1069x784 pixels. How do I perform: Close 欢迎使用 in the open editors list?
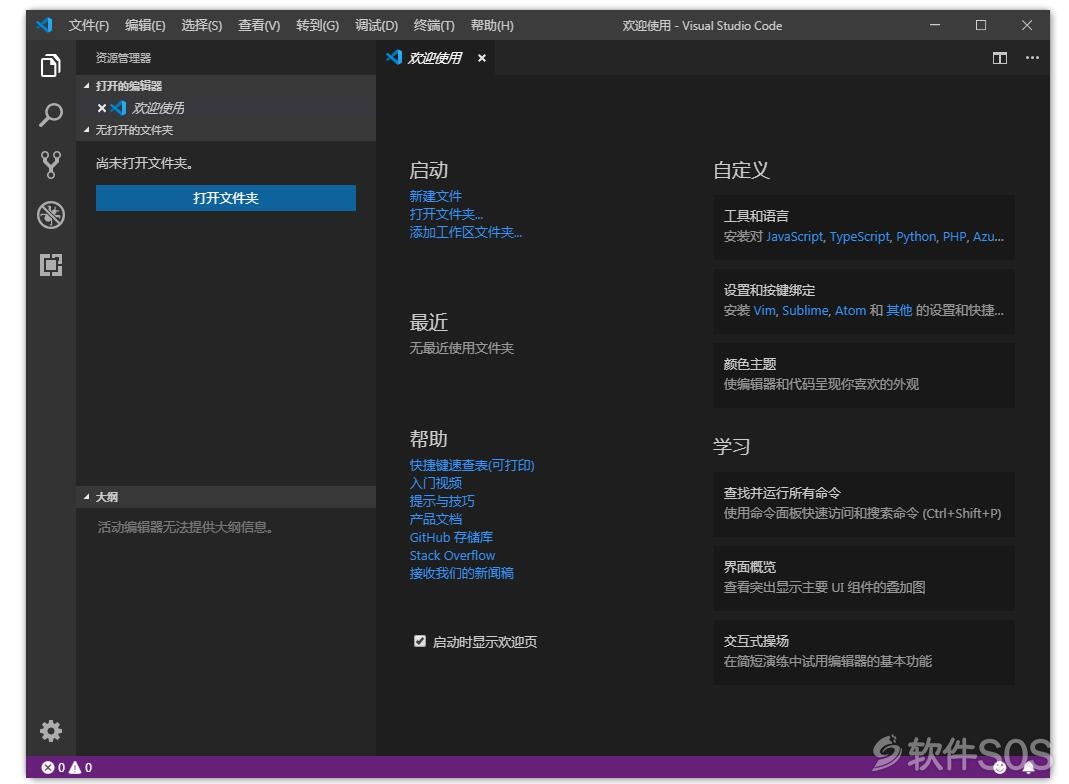[102, 108]
